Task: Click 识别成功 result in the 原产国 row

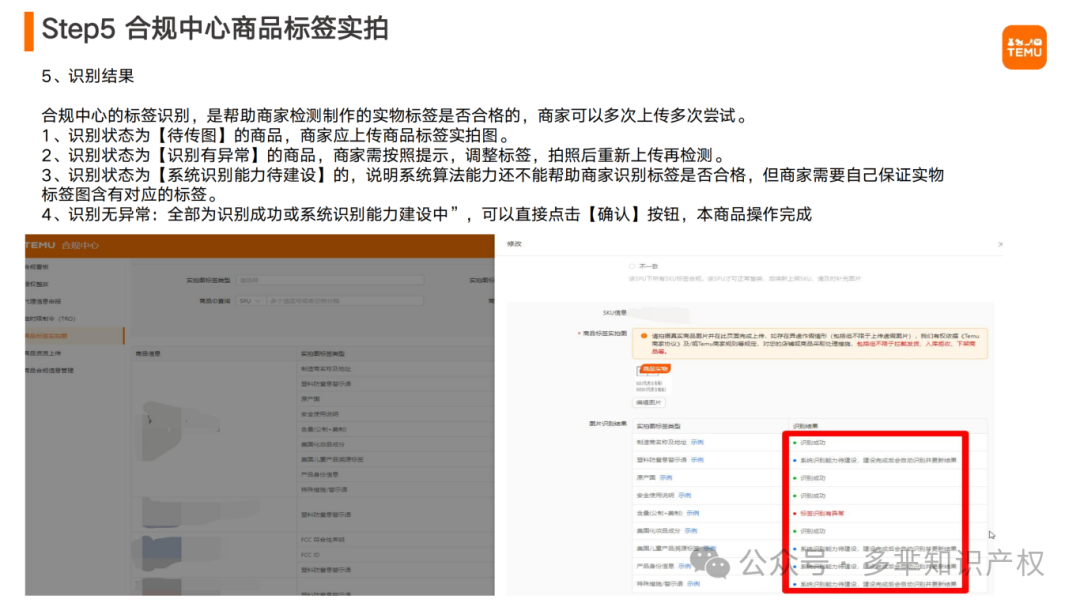Action: tap(812, 477)
